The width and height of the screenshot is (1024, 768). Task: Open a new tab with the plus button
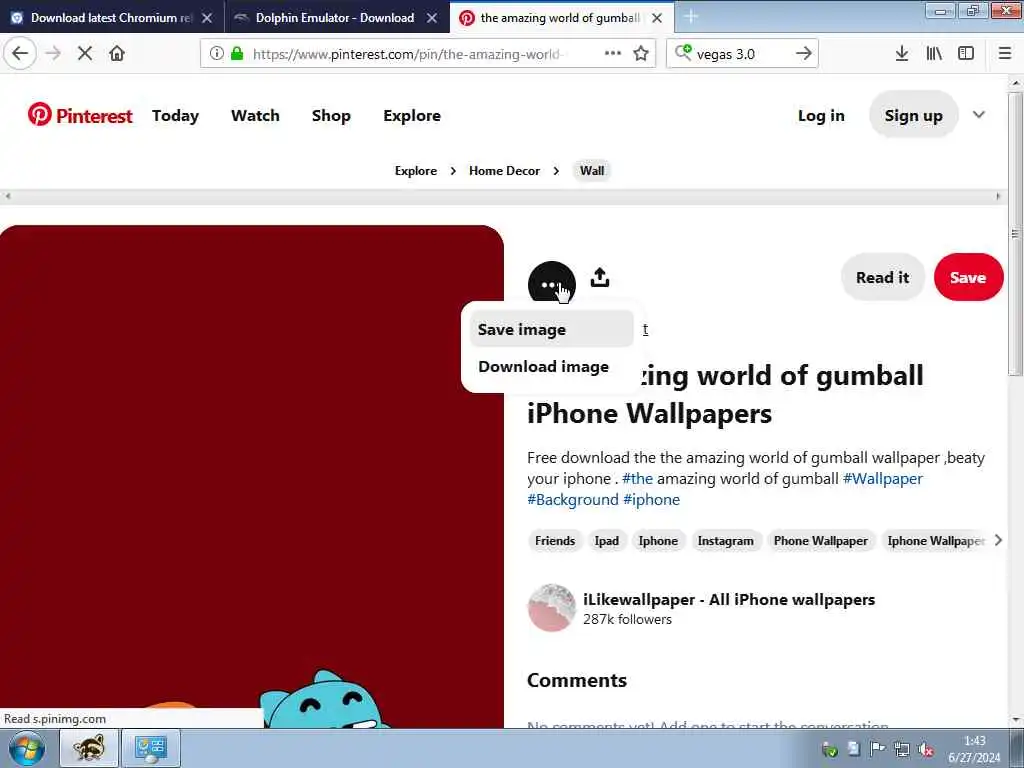click(x=691, y=17)
